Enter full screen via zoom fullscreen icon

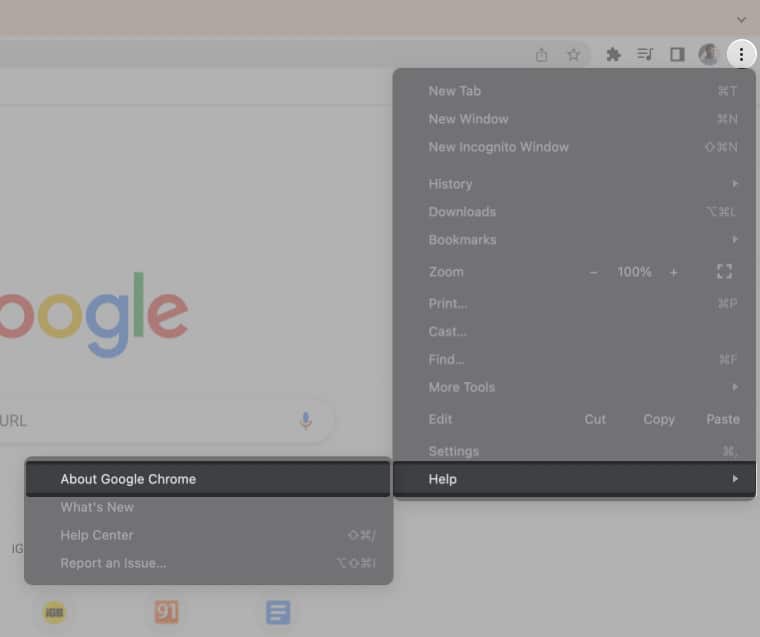coord(724,271)
